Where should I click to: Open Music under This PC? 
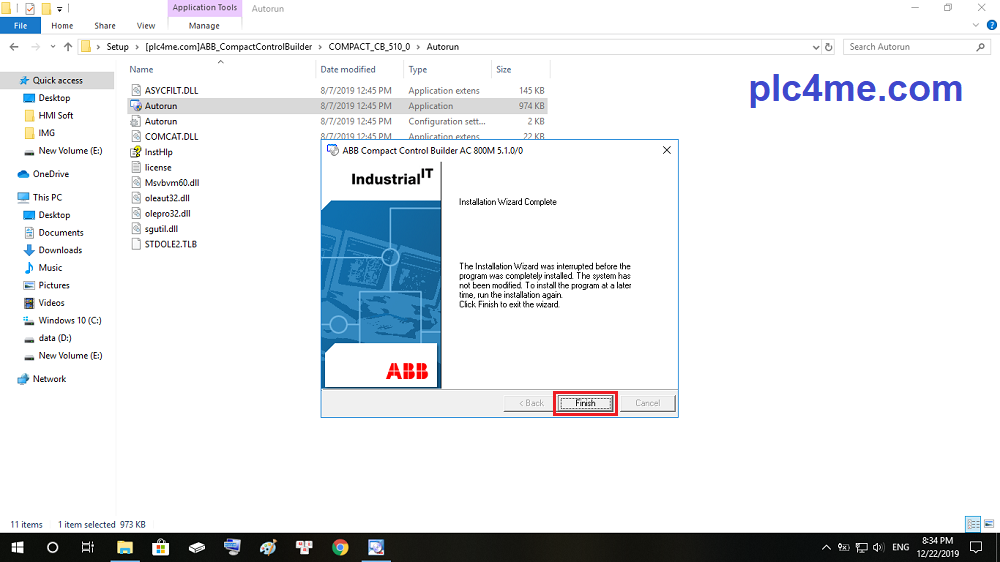pos(50,268)
